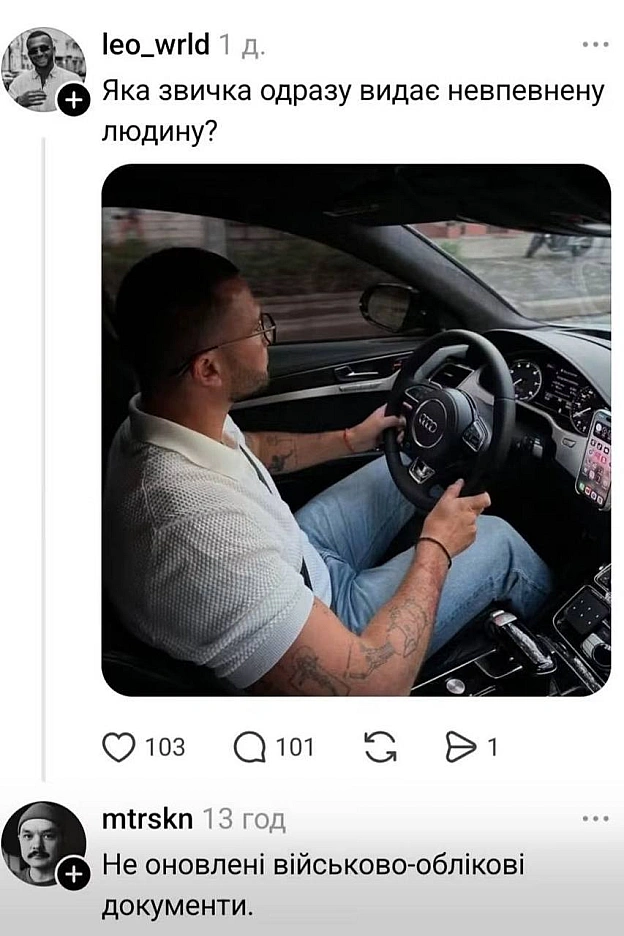The width and height of the screenshot is (624, 936).
Task: Open the 101 replies count
Action: (295, 747)
